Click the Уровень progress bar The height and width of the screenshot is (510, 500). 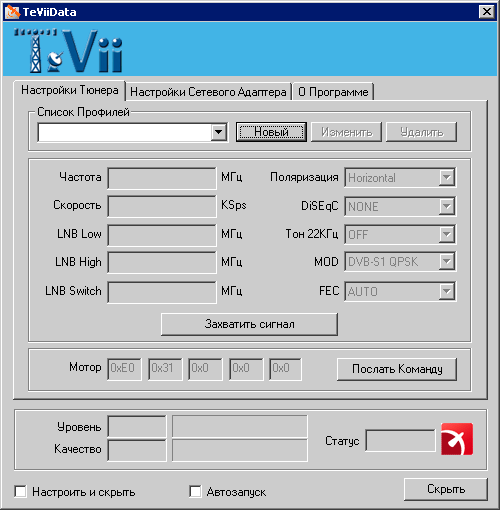tap(240, 426)
